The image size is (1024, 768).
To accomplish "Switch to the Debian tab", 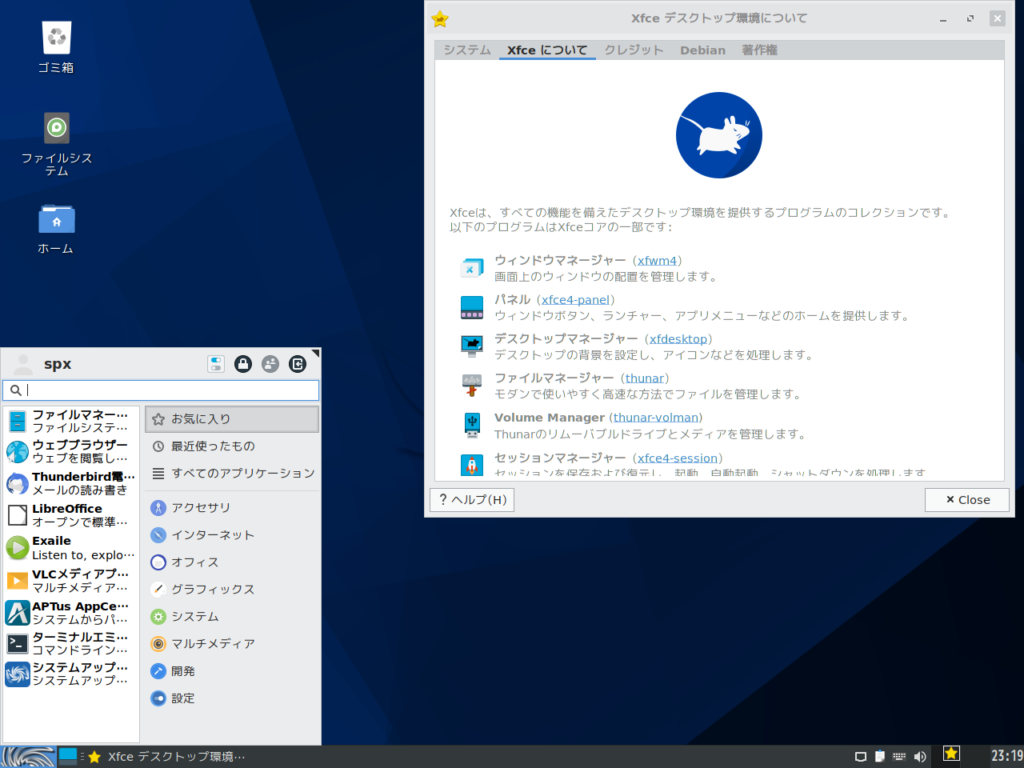I will 703,49.
